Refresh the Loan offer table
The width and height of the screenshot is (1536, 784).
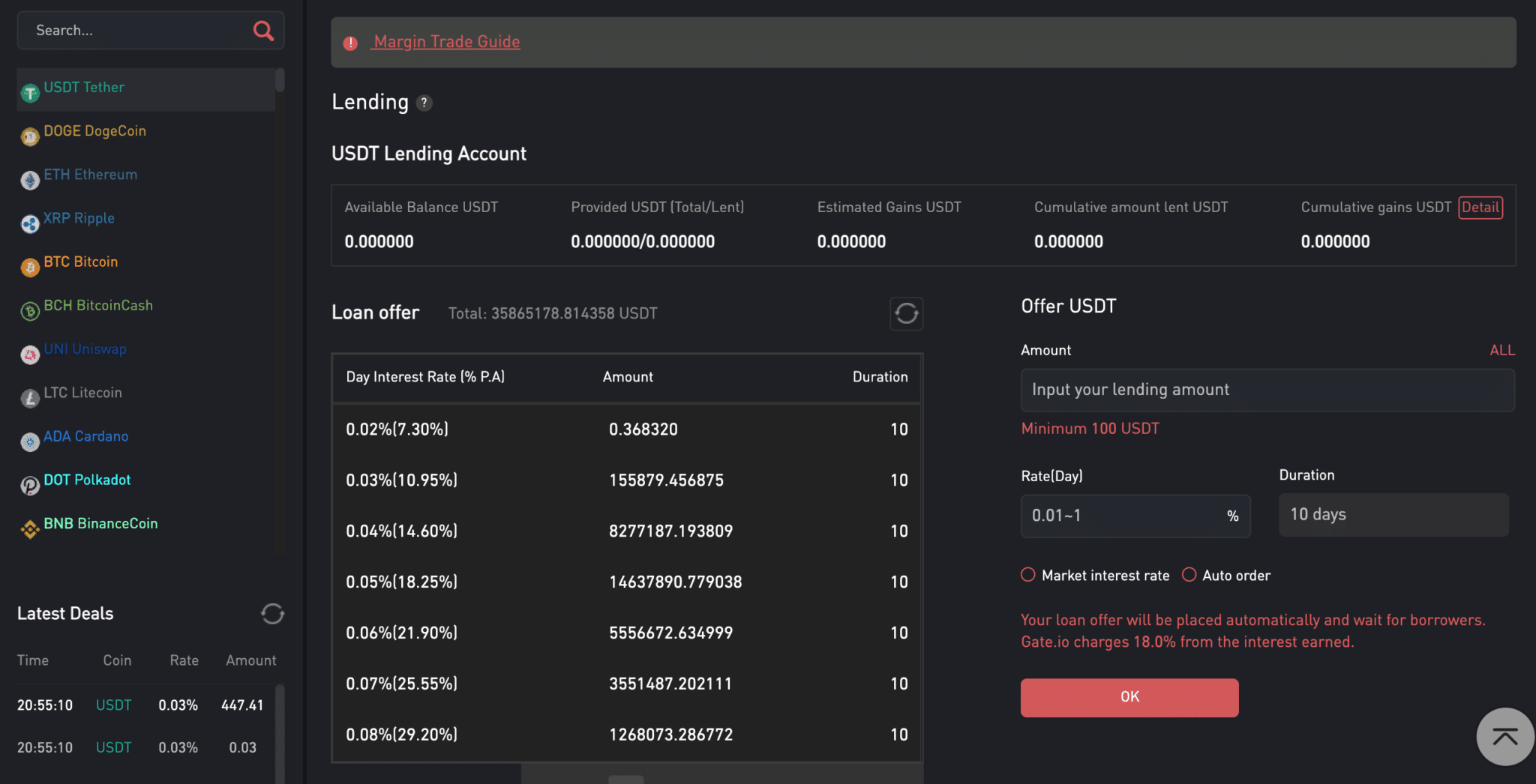coord(906,313)
